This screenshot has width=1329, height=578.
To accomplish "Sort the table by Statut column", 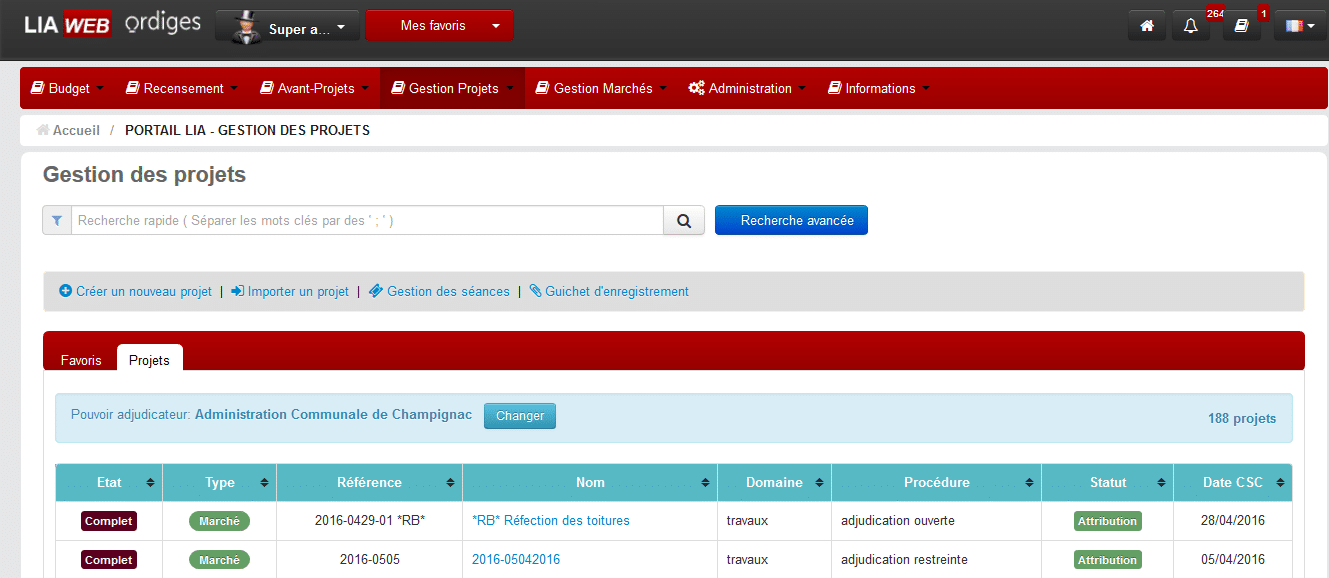I will pos(1108,482).
